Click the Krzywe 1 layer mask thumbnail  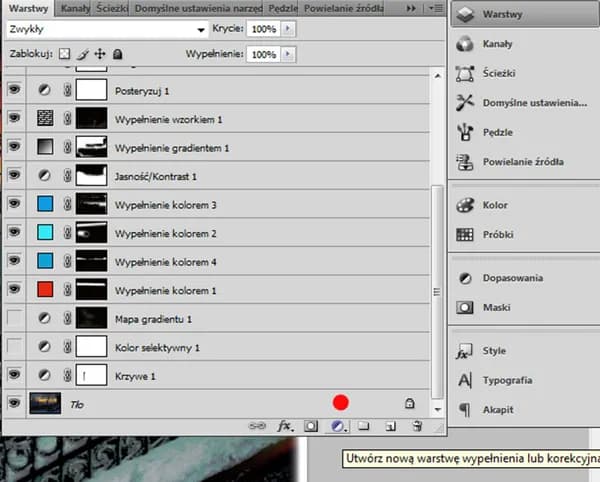tap(91, 375)
